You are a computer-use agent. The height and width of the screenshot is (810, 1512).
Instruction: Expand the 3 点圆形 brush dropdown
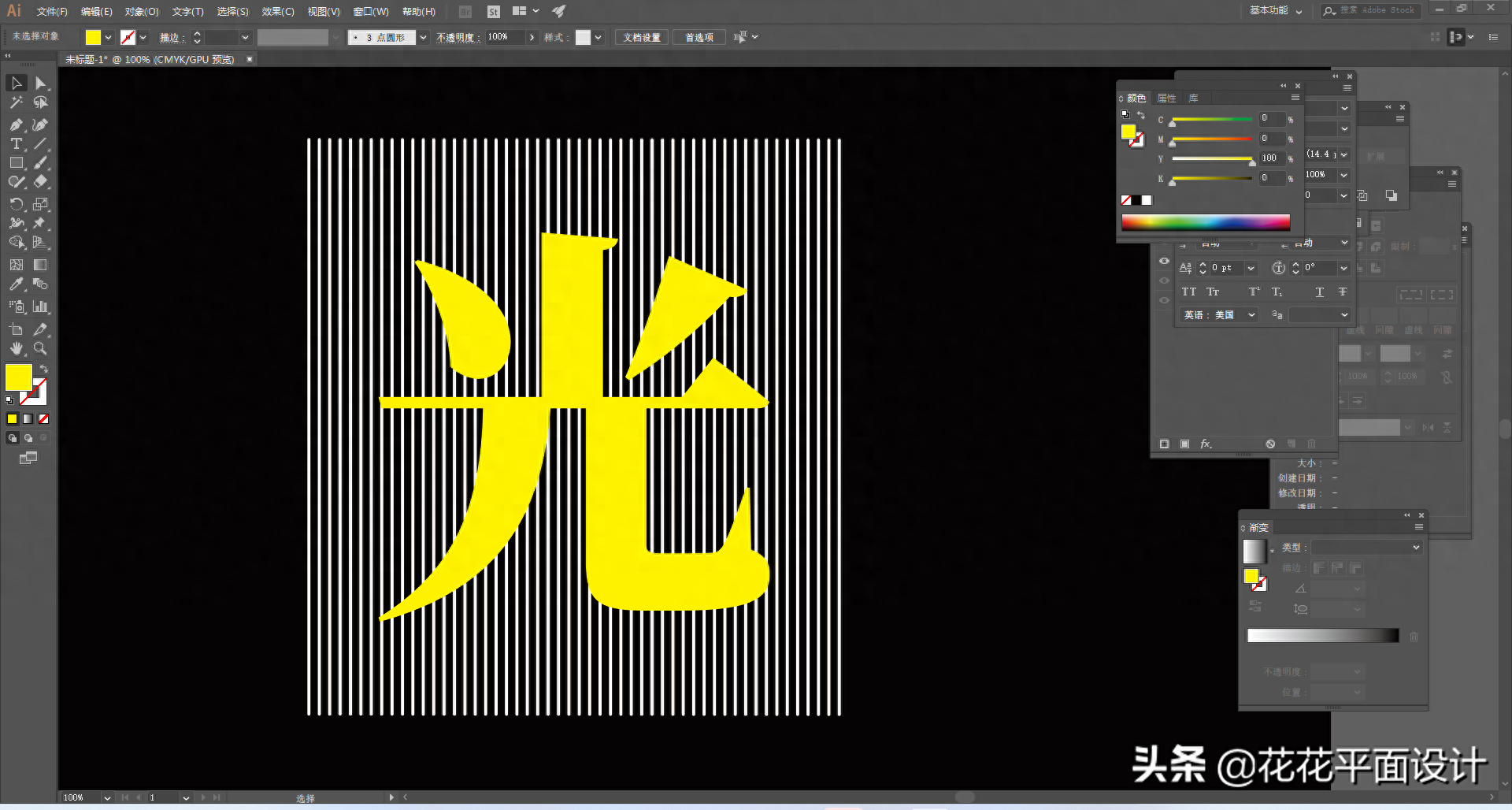(423, 37)
